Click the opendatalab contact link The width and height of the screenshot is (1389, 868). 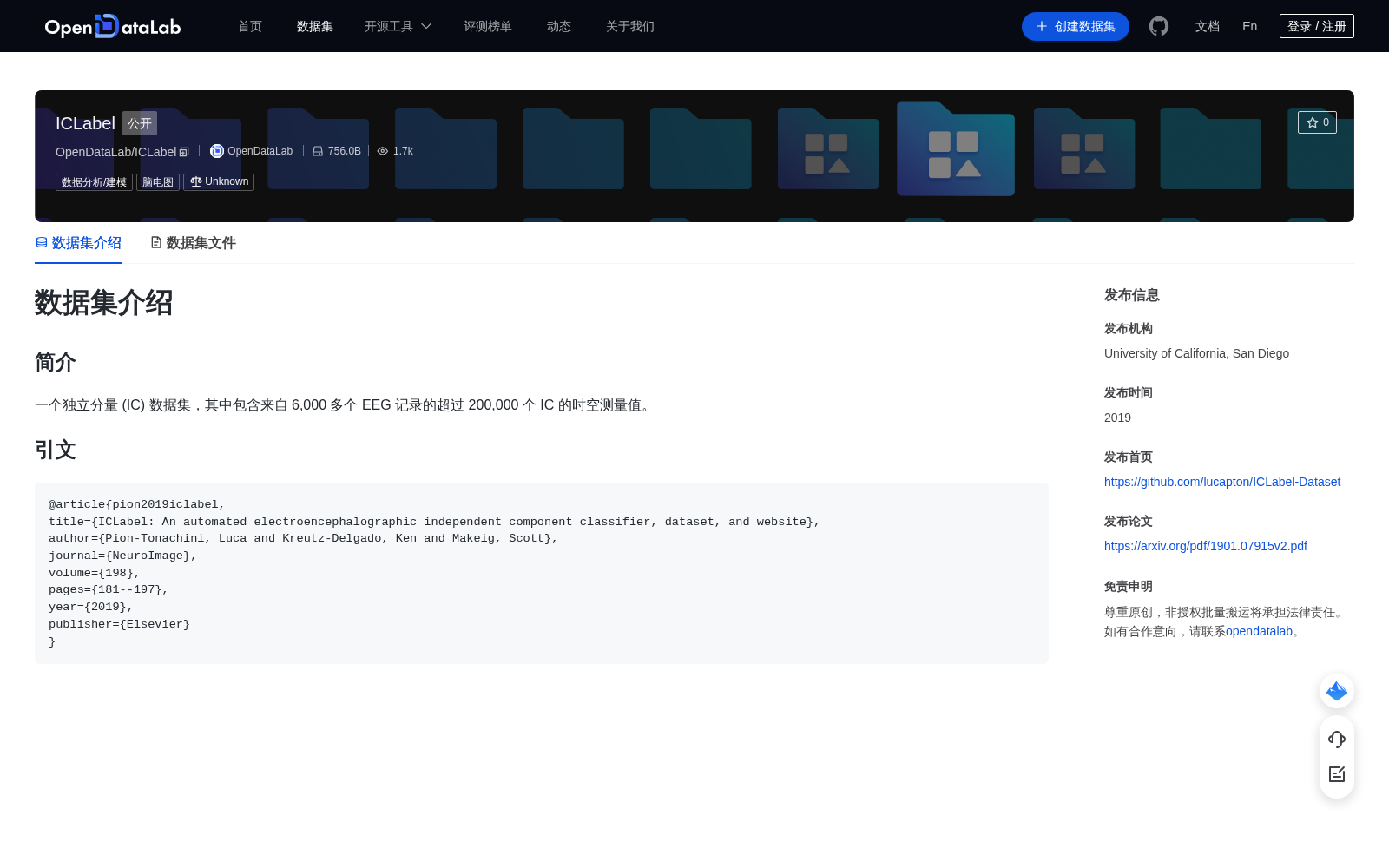click(x=1259, y=631)
